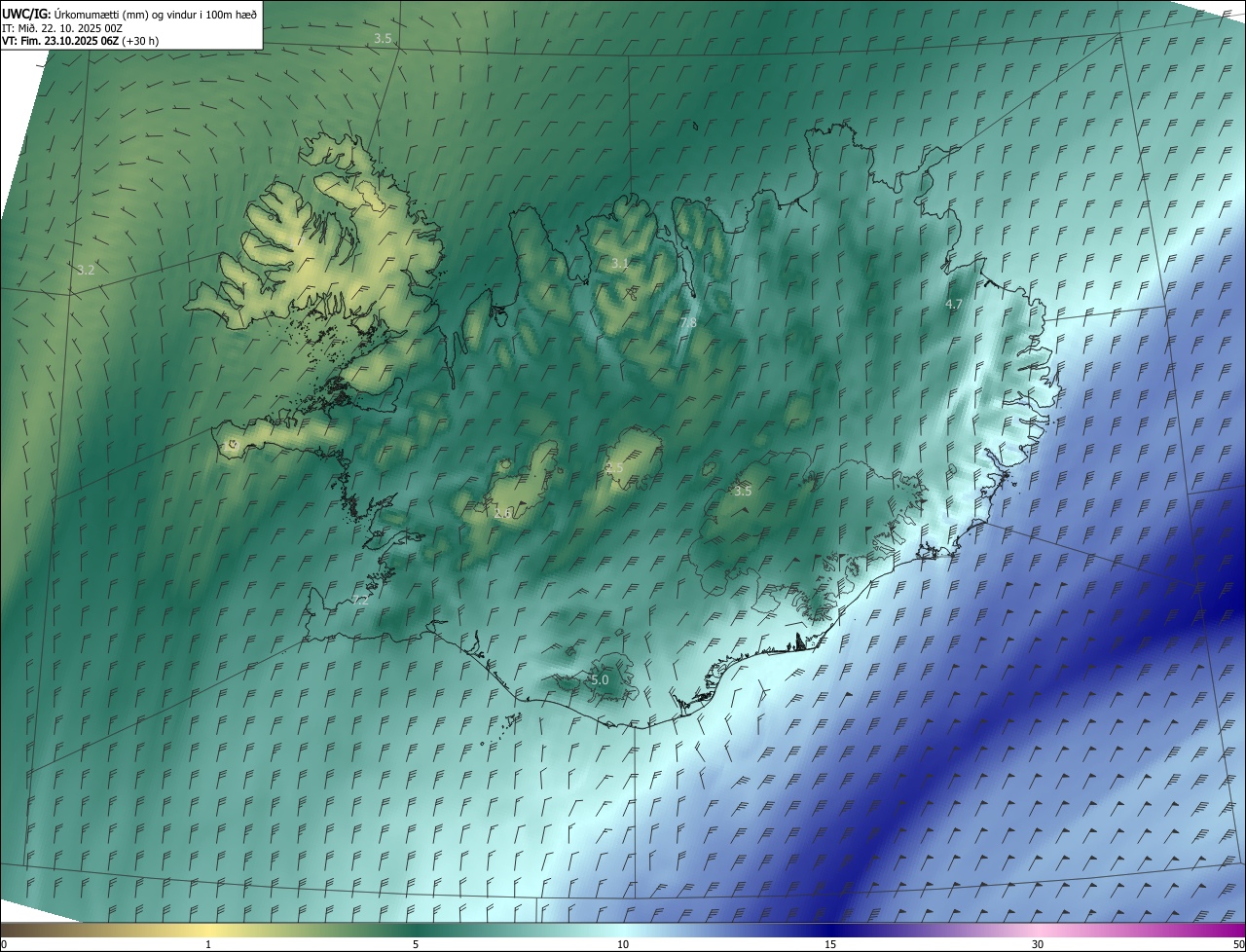Click the title 'UWC/IG: Úrkomumætti (mm) og vindur í 100m hæð'
This screenshot has height=952, width=1246.
coord(129,13)
